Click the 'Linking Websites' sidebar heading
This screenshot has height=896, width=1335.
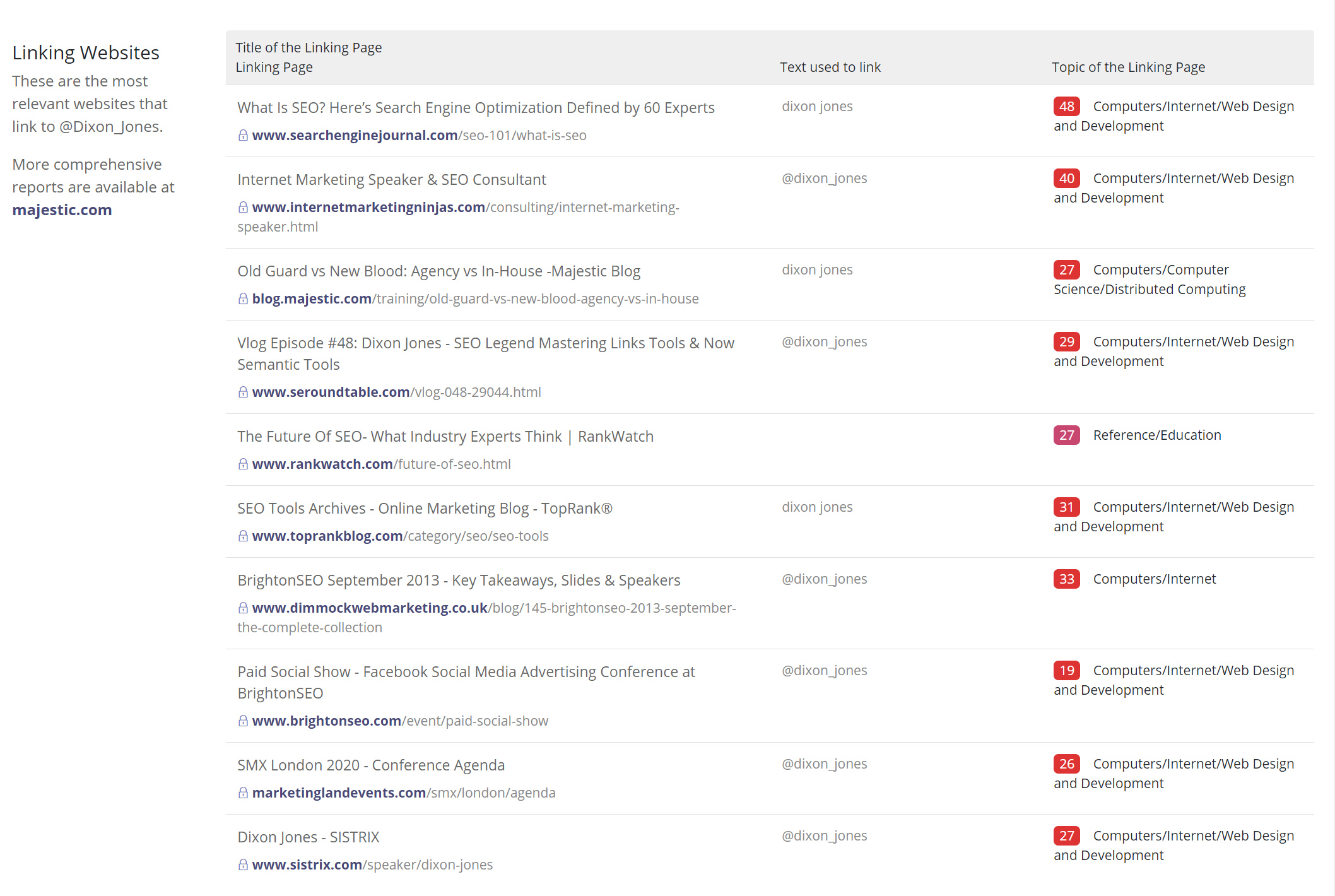coord(86,52)
